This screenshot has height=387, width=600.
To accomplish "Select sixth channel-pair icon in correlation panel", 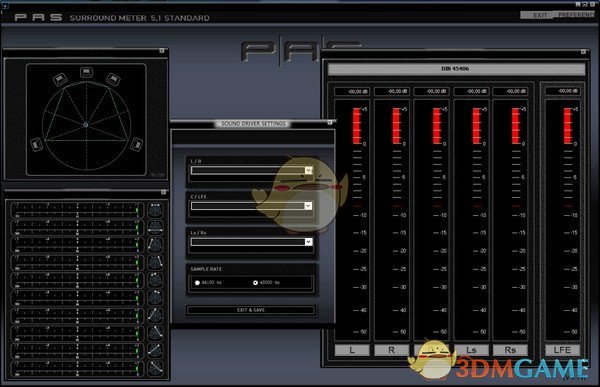I will (x=155, y=297).
